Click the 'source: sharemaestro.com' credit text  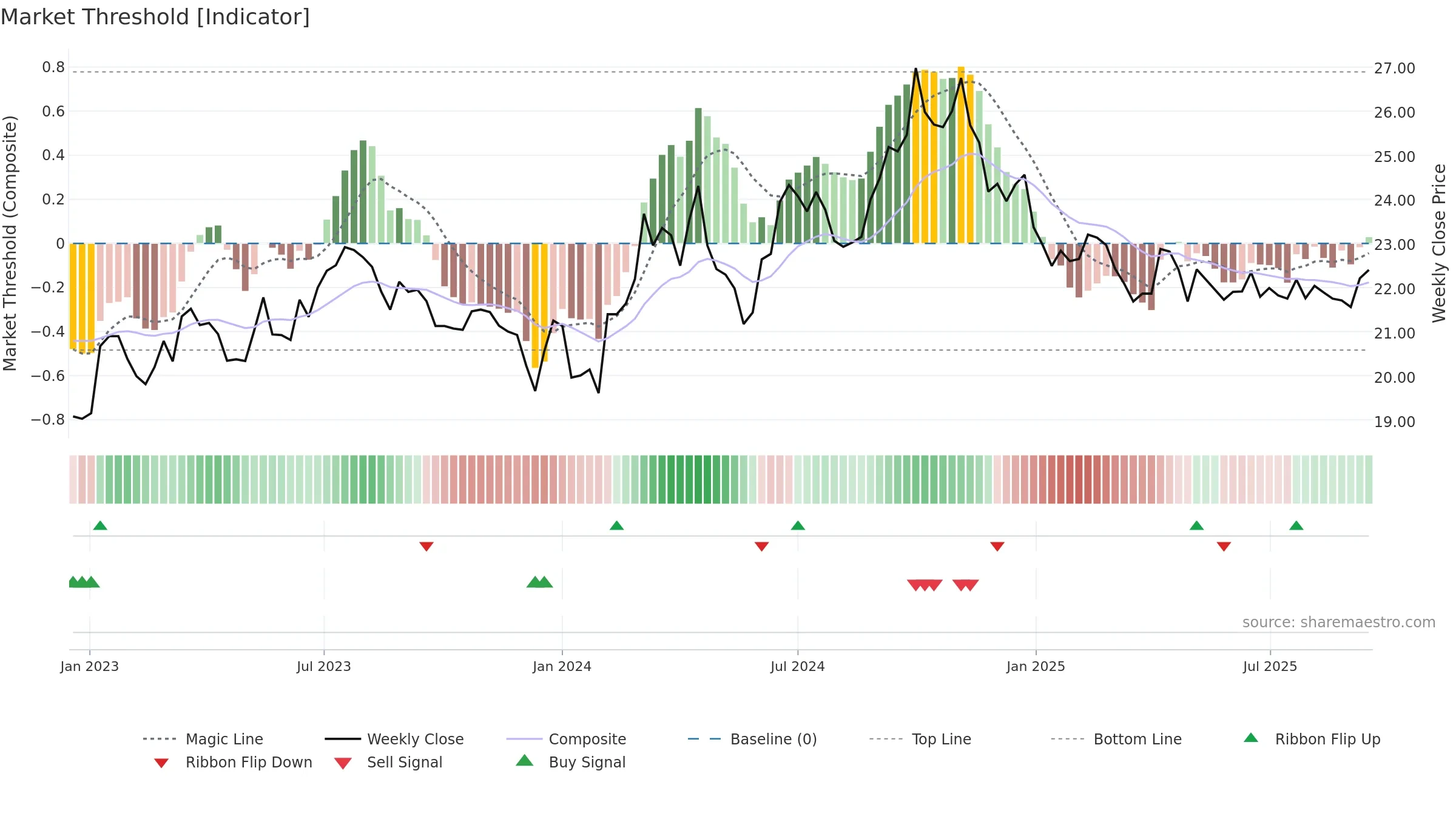point(1339,622)
